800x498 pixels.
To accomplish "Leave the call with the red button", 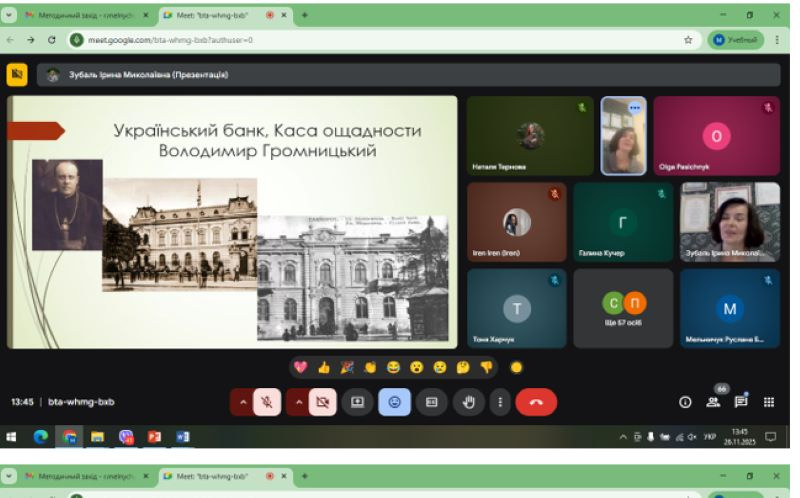I will pyautogui.click(x=536, y=402).
